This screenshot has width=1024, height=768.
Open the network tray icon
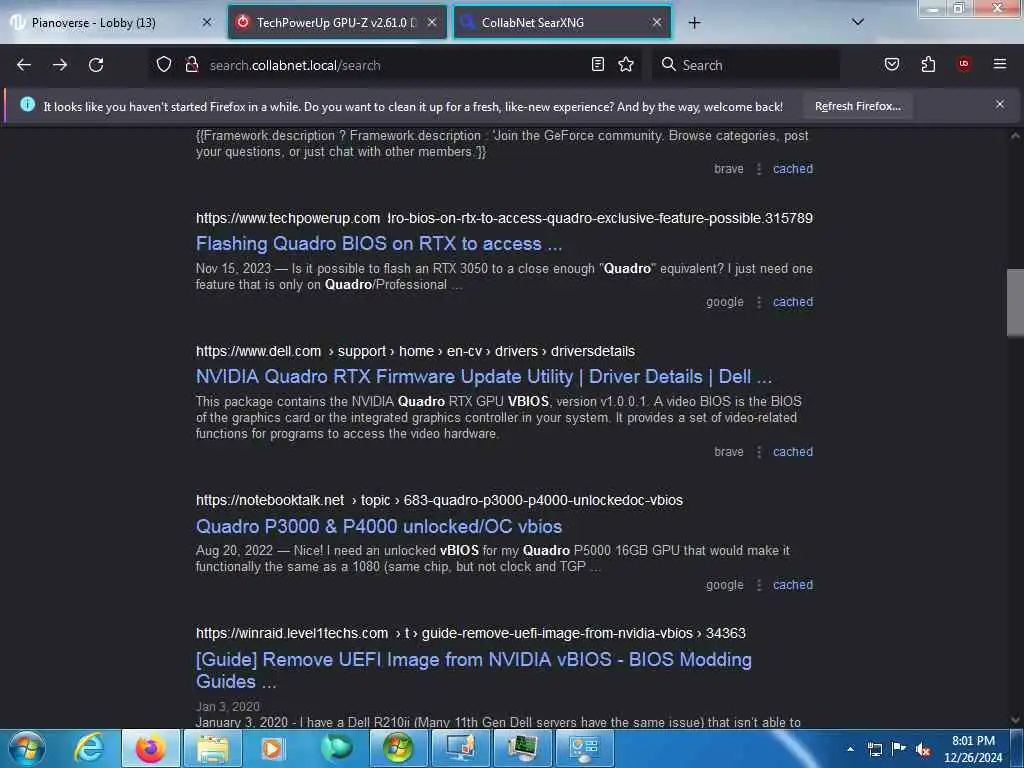[875, 749]
